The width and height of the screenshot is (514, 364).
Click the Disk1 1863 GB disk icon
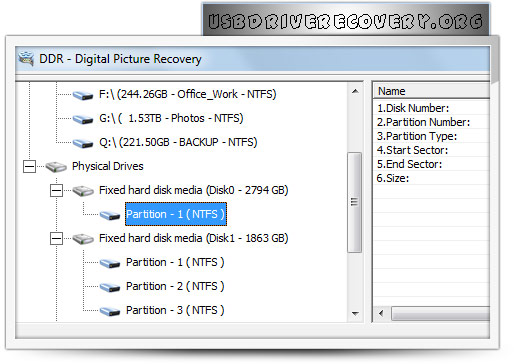click(x=83, y=239)
